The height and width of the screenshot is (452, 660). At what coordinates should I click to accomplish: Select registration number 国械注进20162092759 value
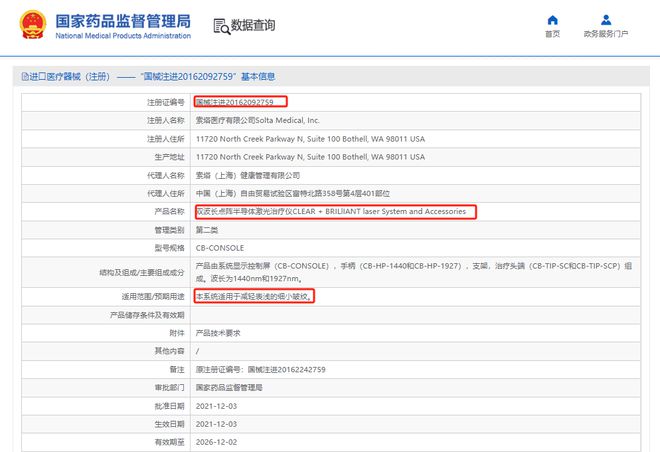tap(234, 102)
